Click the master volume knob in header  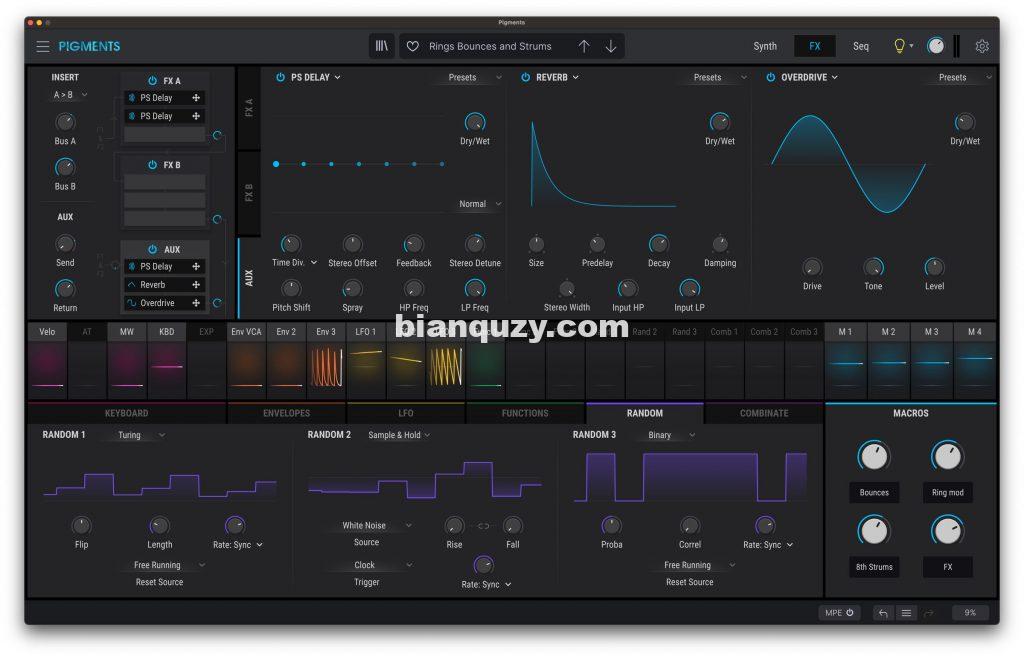point(936,46)
